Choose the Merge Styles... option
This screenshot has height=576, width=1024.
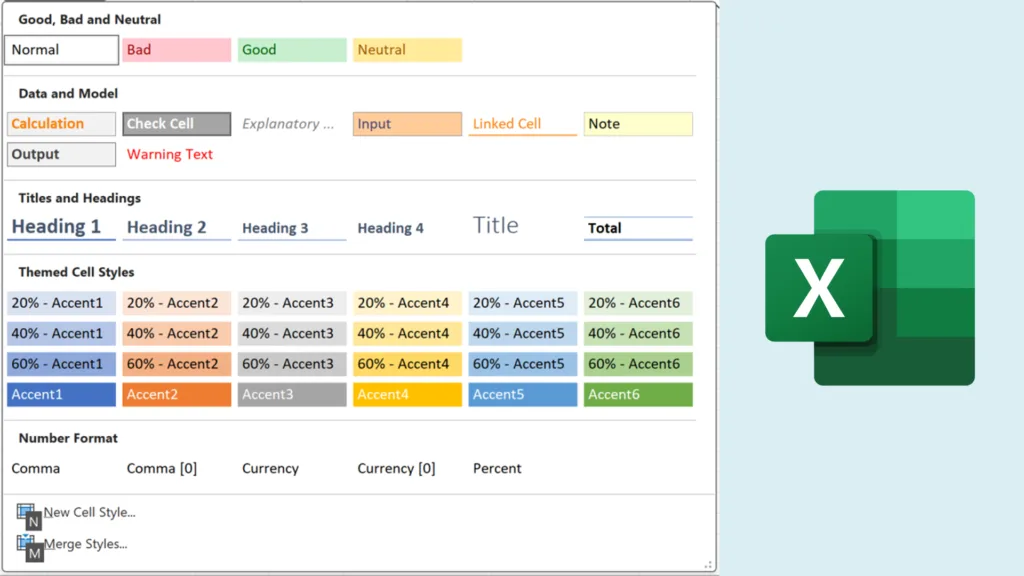85,544
